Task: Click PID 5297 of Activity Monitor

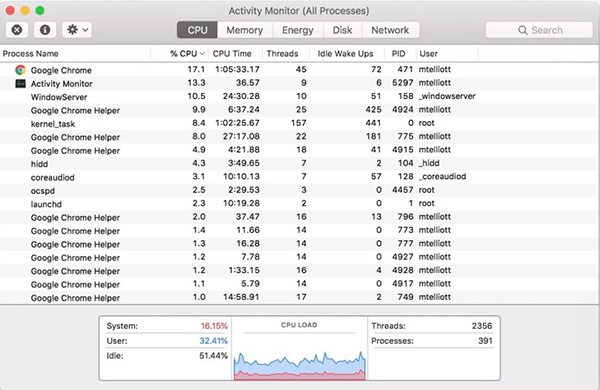Action: click(403, 83)
